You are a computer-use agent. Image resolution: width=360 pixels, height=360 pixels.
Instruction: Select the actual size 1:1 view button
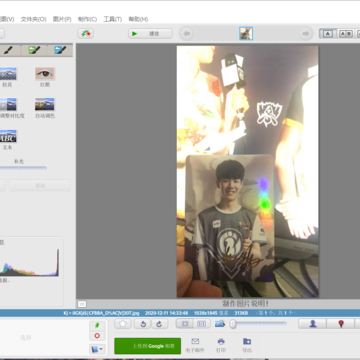pos(202,324)
